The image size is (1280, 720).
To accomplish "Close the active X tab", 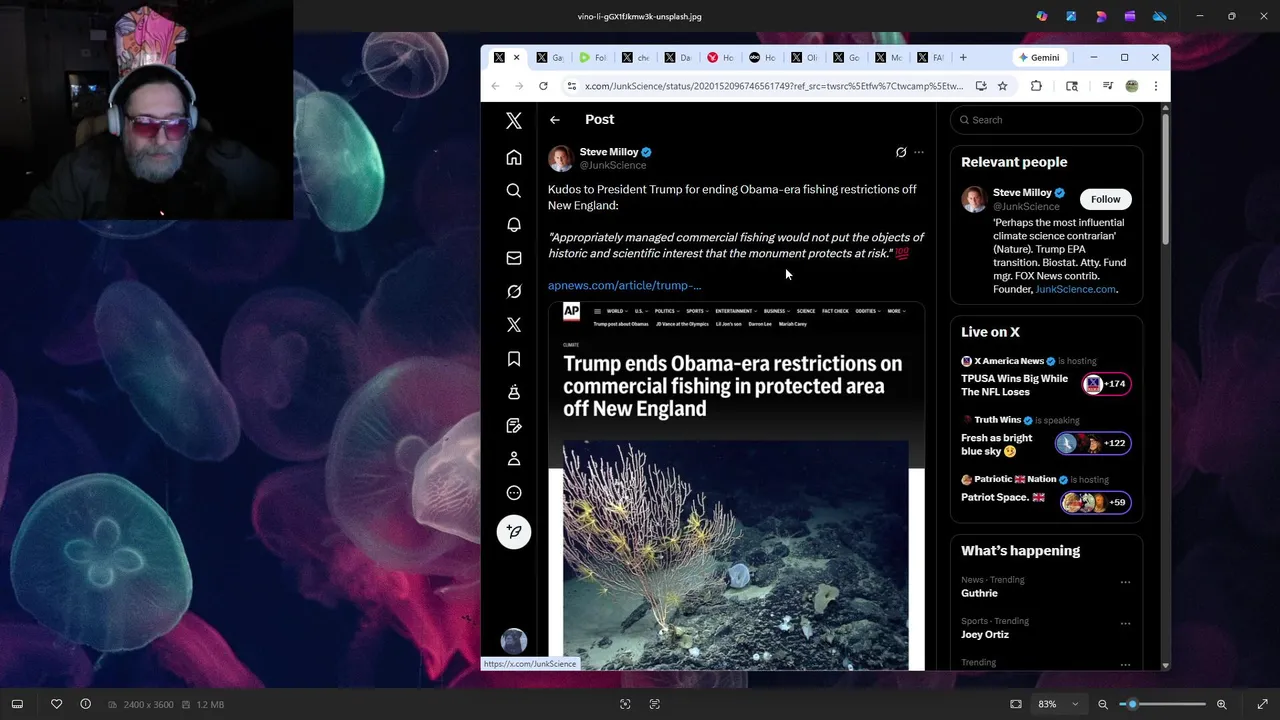I will [517, 57].
